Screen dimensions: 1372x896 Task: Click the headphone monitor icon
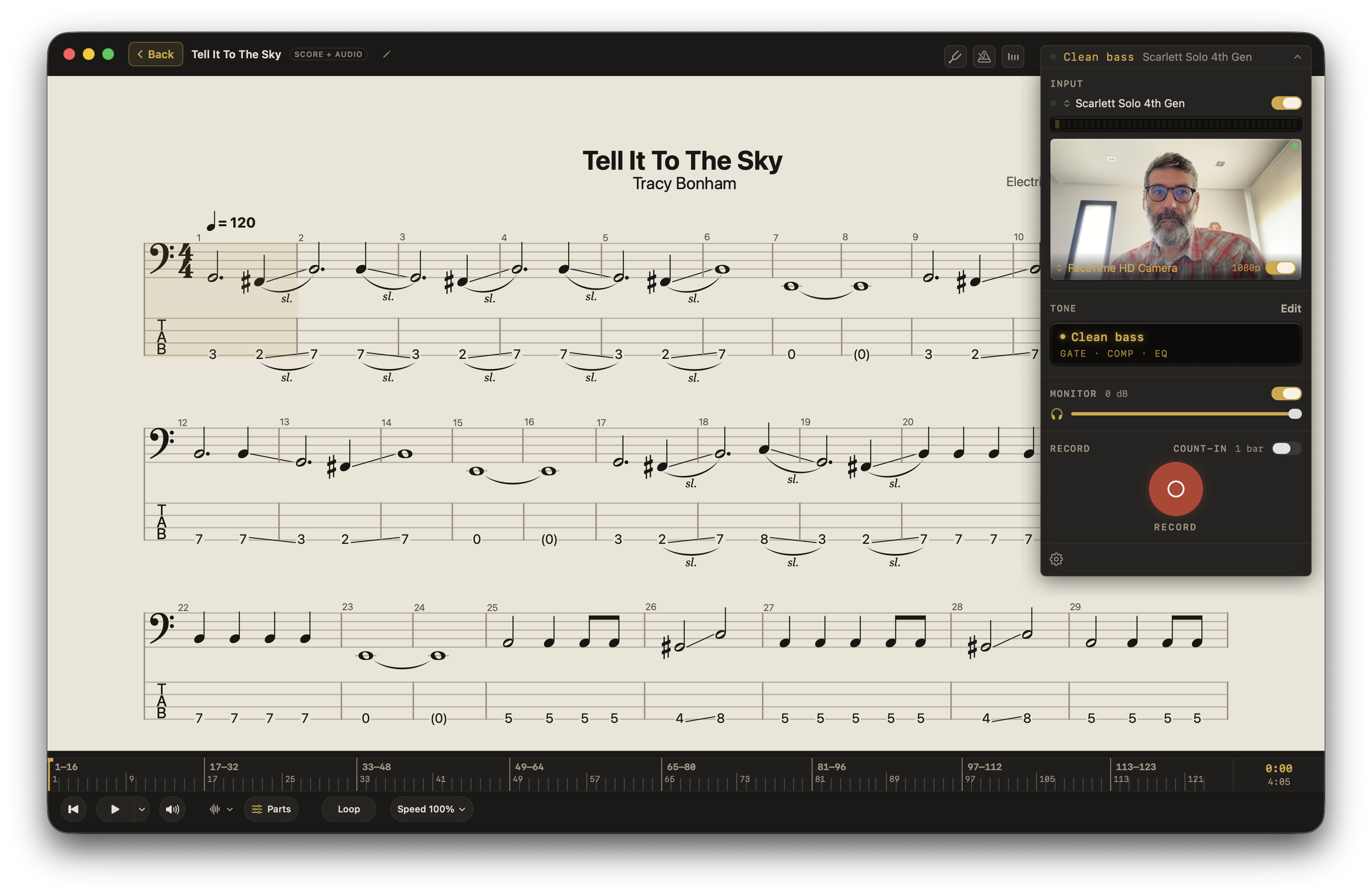pyautogui.click(x=1057, y=414)
